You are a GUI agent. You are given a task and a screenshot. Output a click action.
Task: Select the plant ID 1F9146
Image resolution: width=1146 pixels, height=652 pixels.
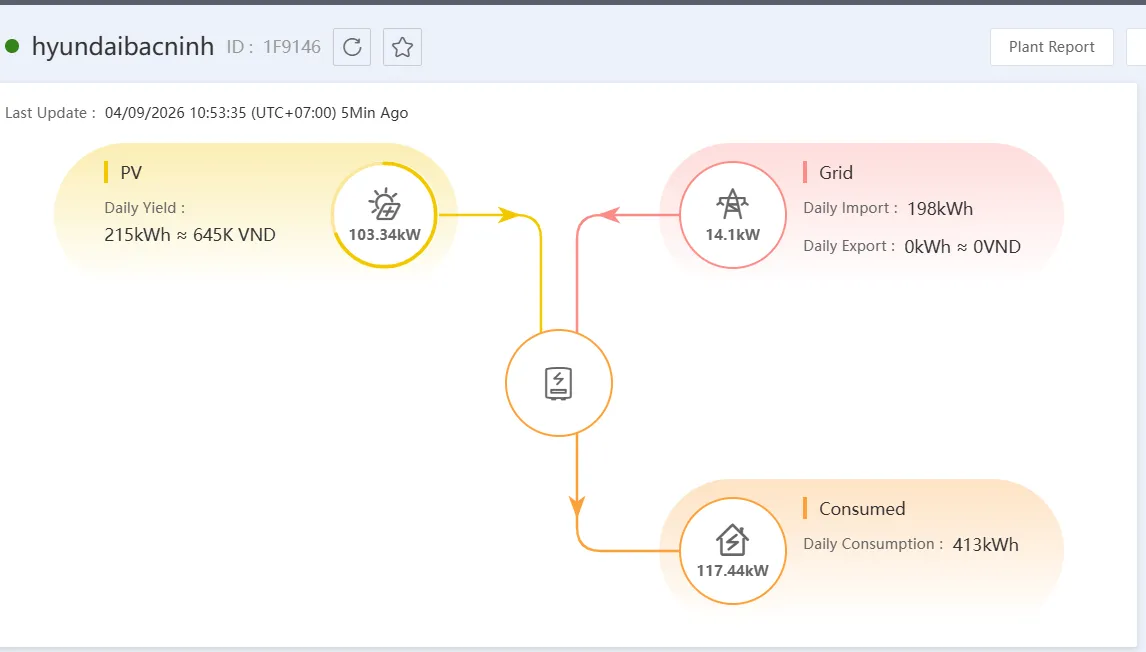coord(292,47)
